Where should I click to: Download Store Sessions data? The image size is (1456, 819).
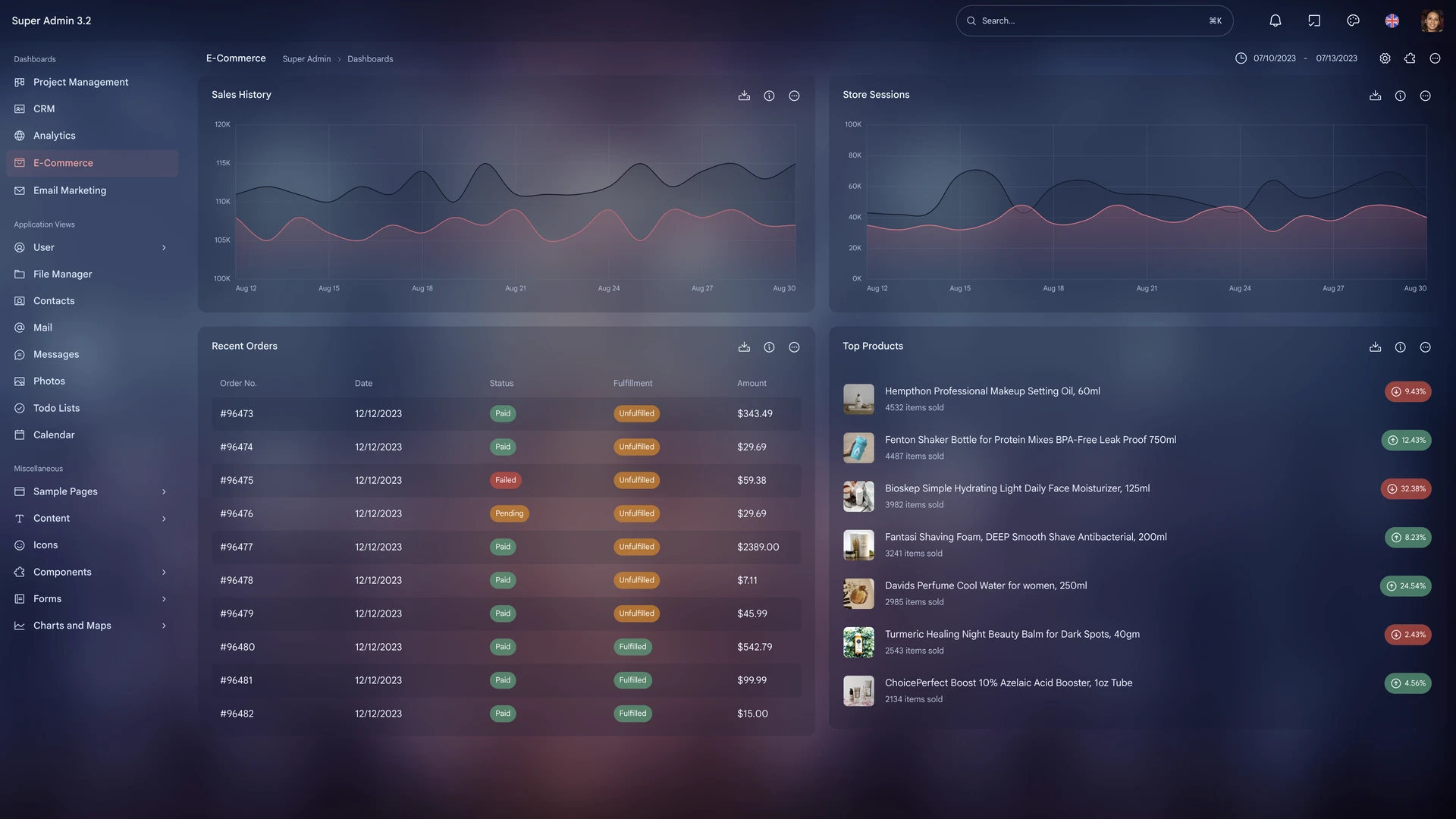click(1375, 96)
